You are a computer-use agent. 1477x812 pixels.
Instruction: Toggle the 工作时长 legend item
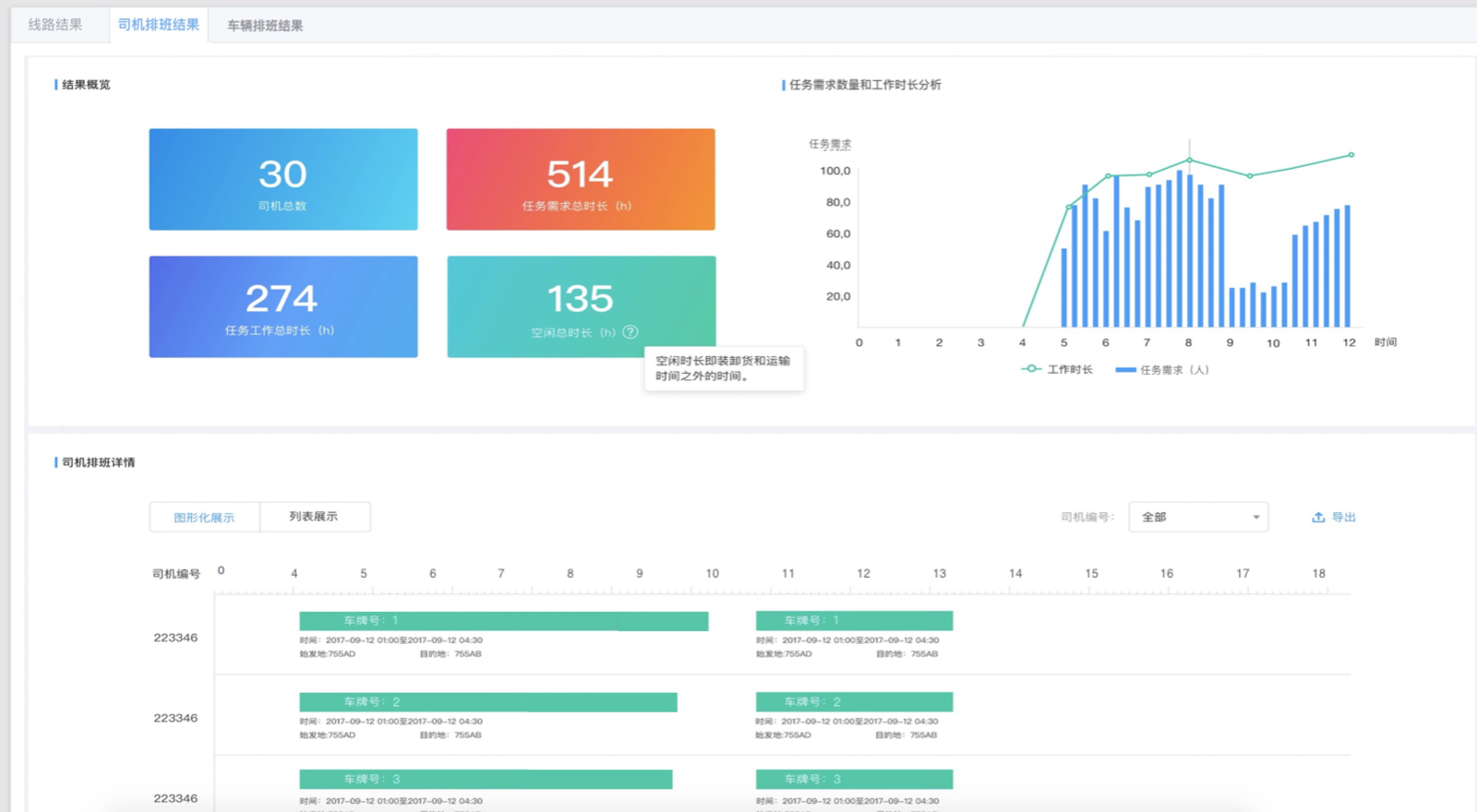[1057, 369]
